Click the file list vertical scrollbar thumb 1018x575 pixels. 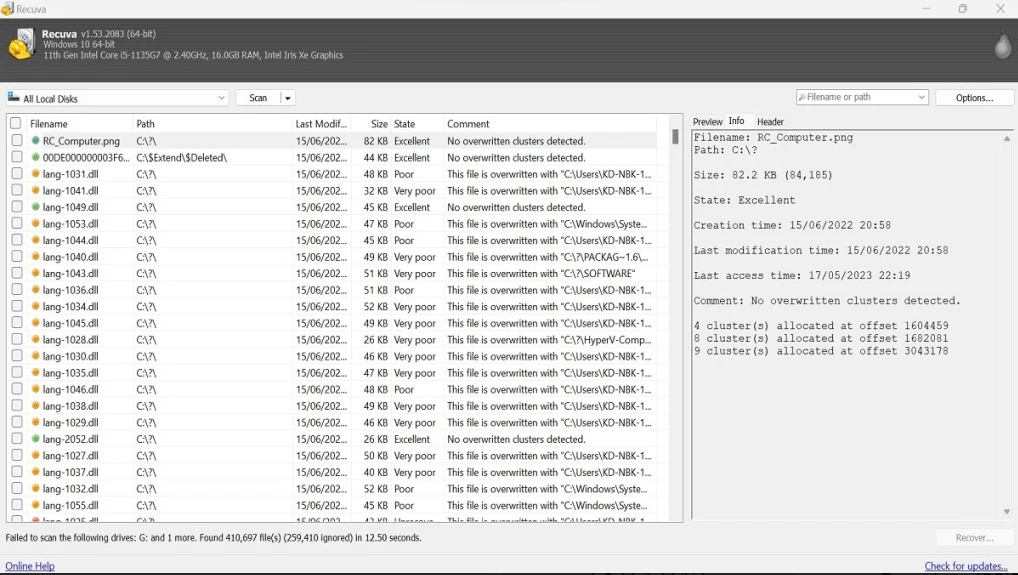[x=675, y=136]
